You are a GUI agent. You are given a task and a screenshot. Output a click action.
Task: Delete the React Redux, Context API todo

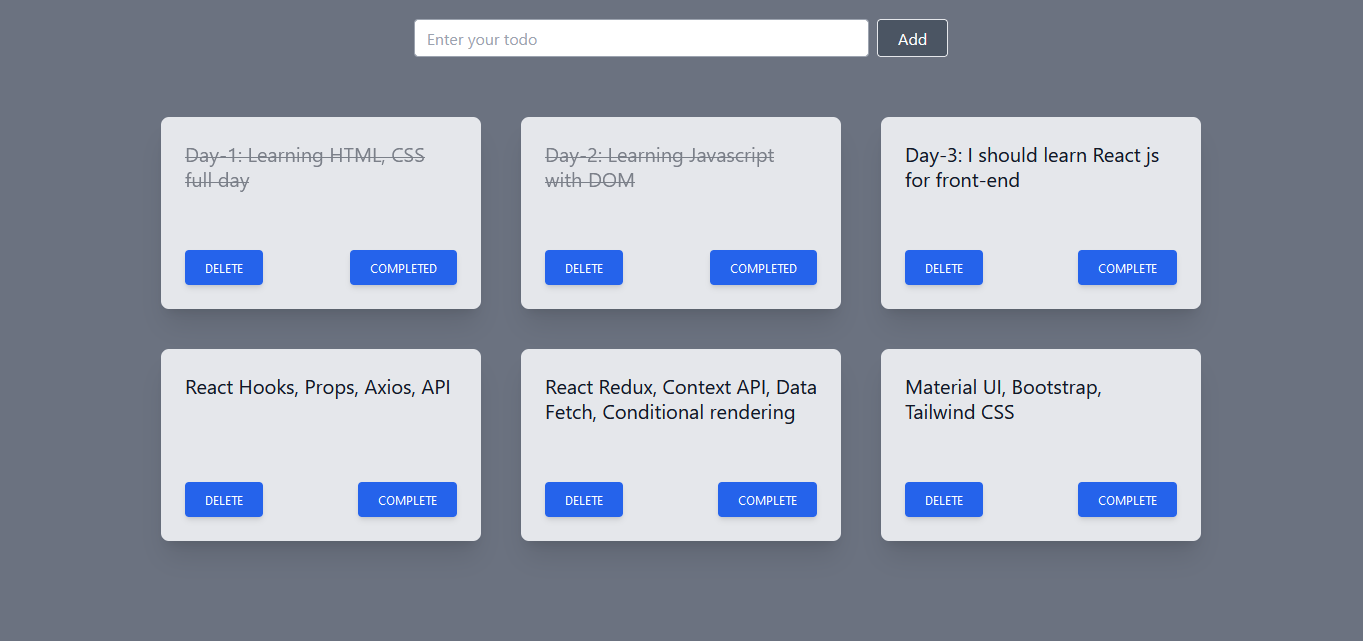[x=584, y=500]
